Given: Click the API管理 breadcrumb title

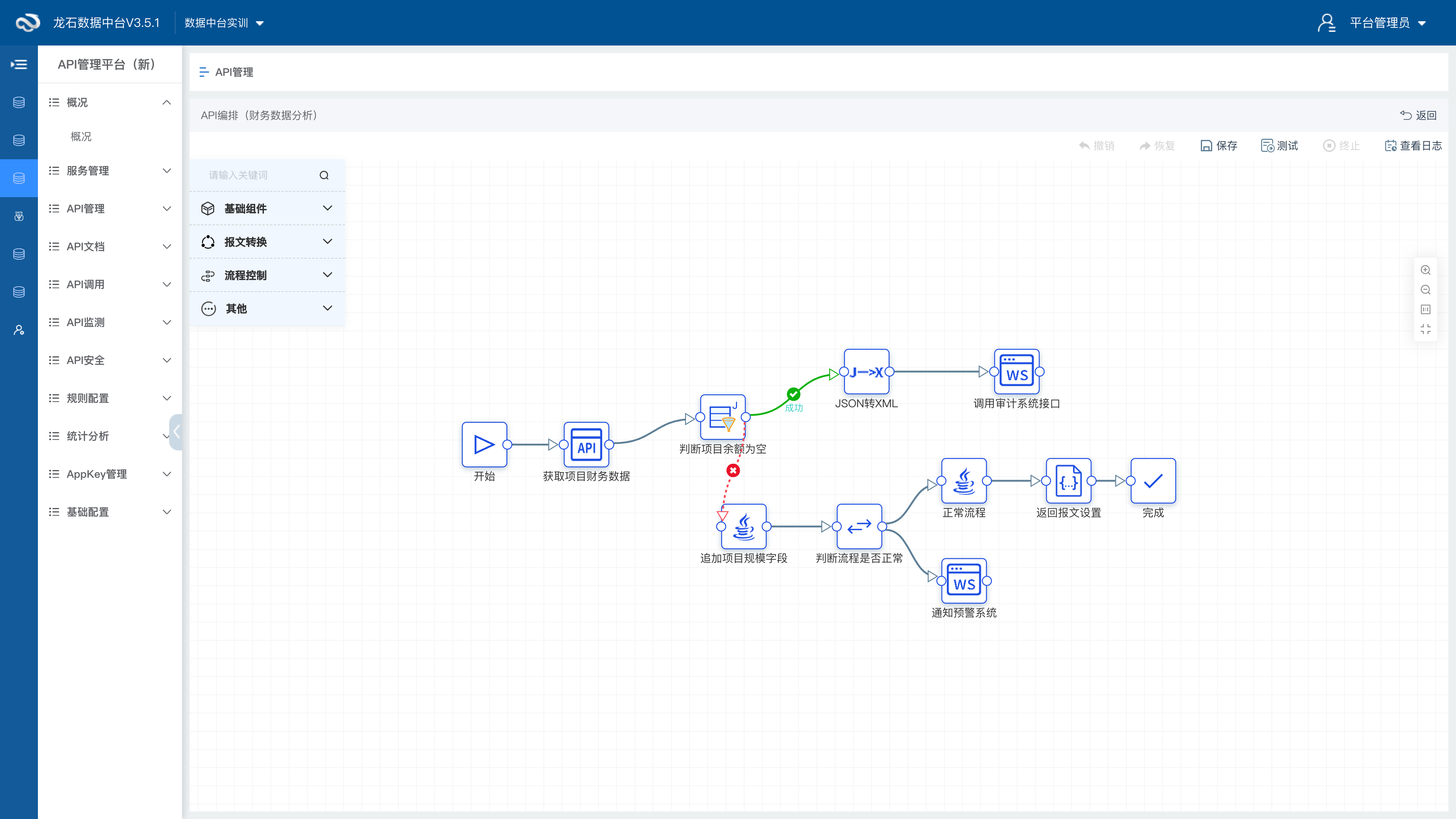Looking at the screenshot, I should pyautogui.click(x=234, y=72).
